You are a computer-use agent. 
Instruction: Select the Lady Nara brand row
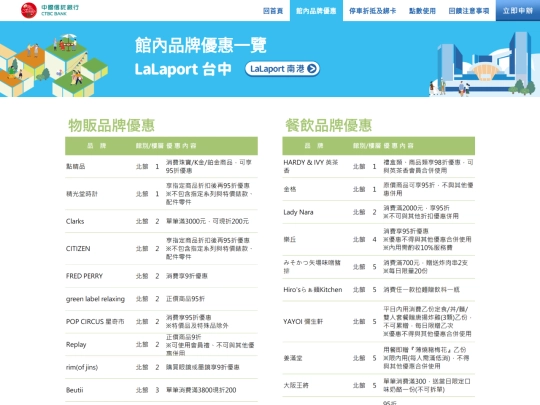pos(378,212)
